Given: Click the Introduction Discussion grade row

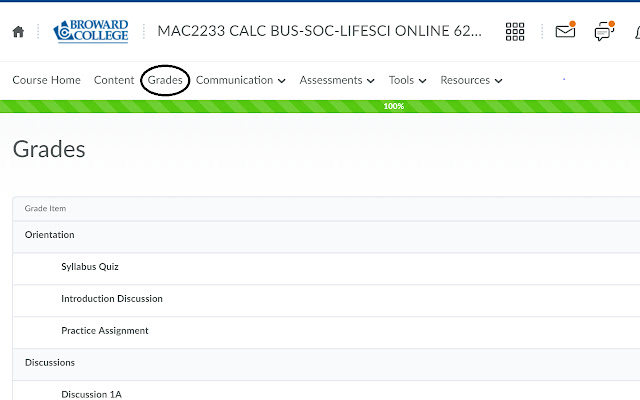Looking at the screenshot, I should click(x=111, y=299).
